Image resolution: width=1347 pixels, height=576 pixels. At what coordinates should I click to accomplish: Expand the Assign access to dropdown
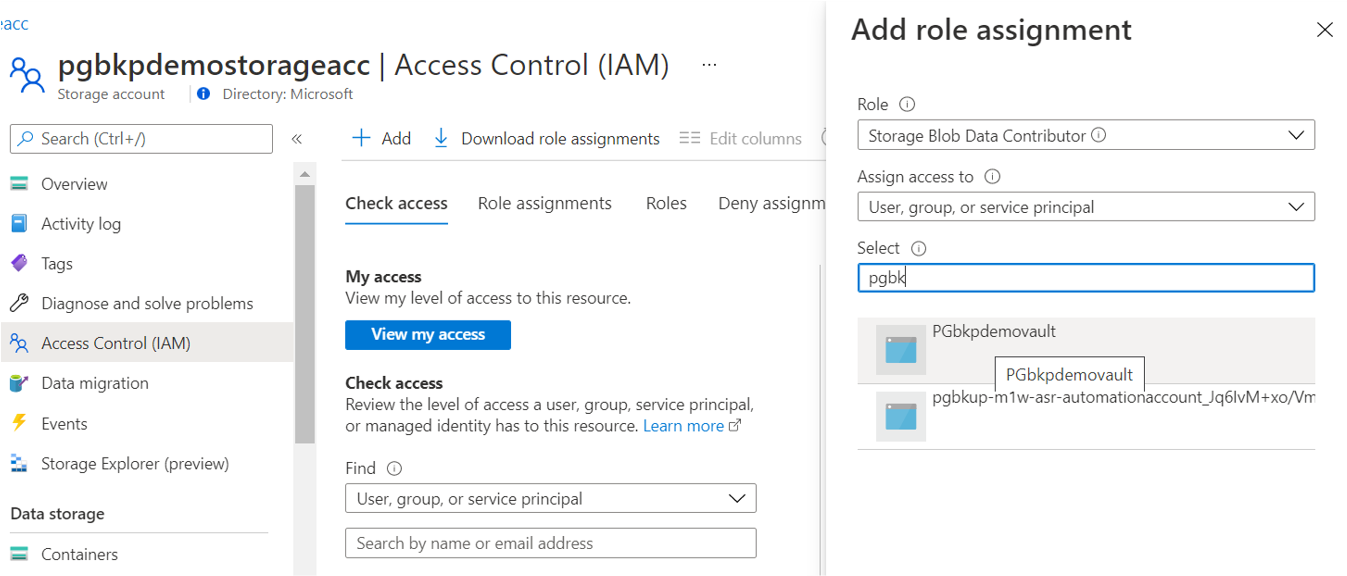(1086, 206)
